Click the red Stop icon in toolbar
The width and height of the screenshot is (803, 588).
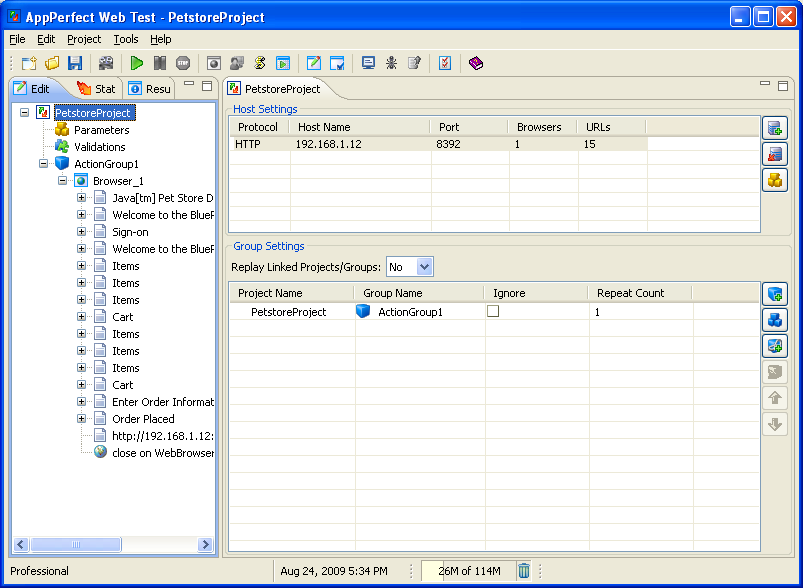click(x=183, y=63)
